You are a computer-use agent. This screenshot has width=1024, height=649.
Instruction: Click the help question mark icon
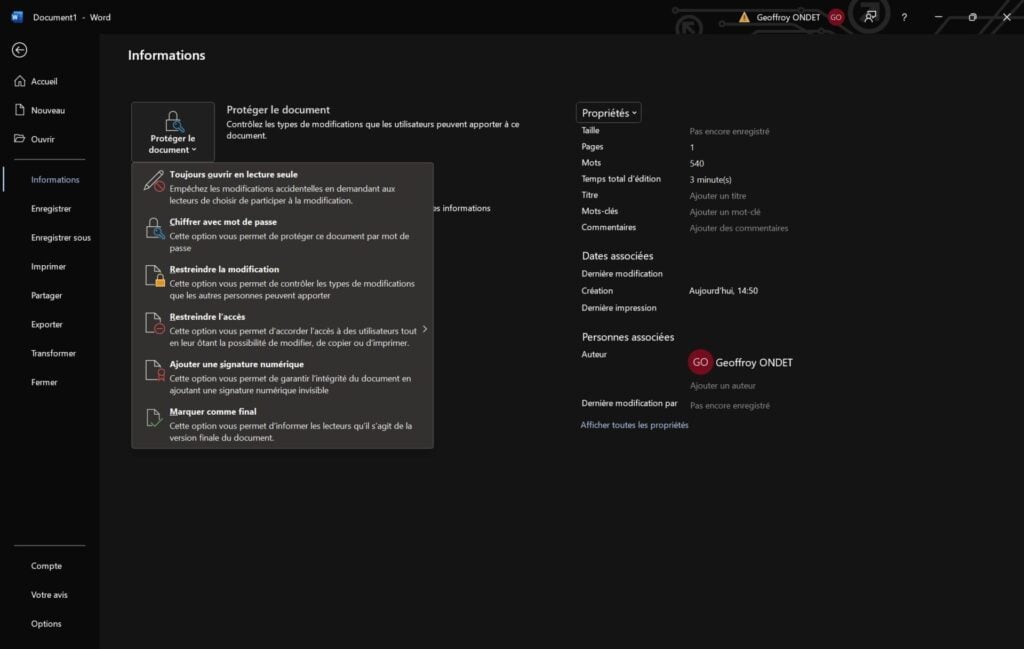904,18
